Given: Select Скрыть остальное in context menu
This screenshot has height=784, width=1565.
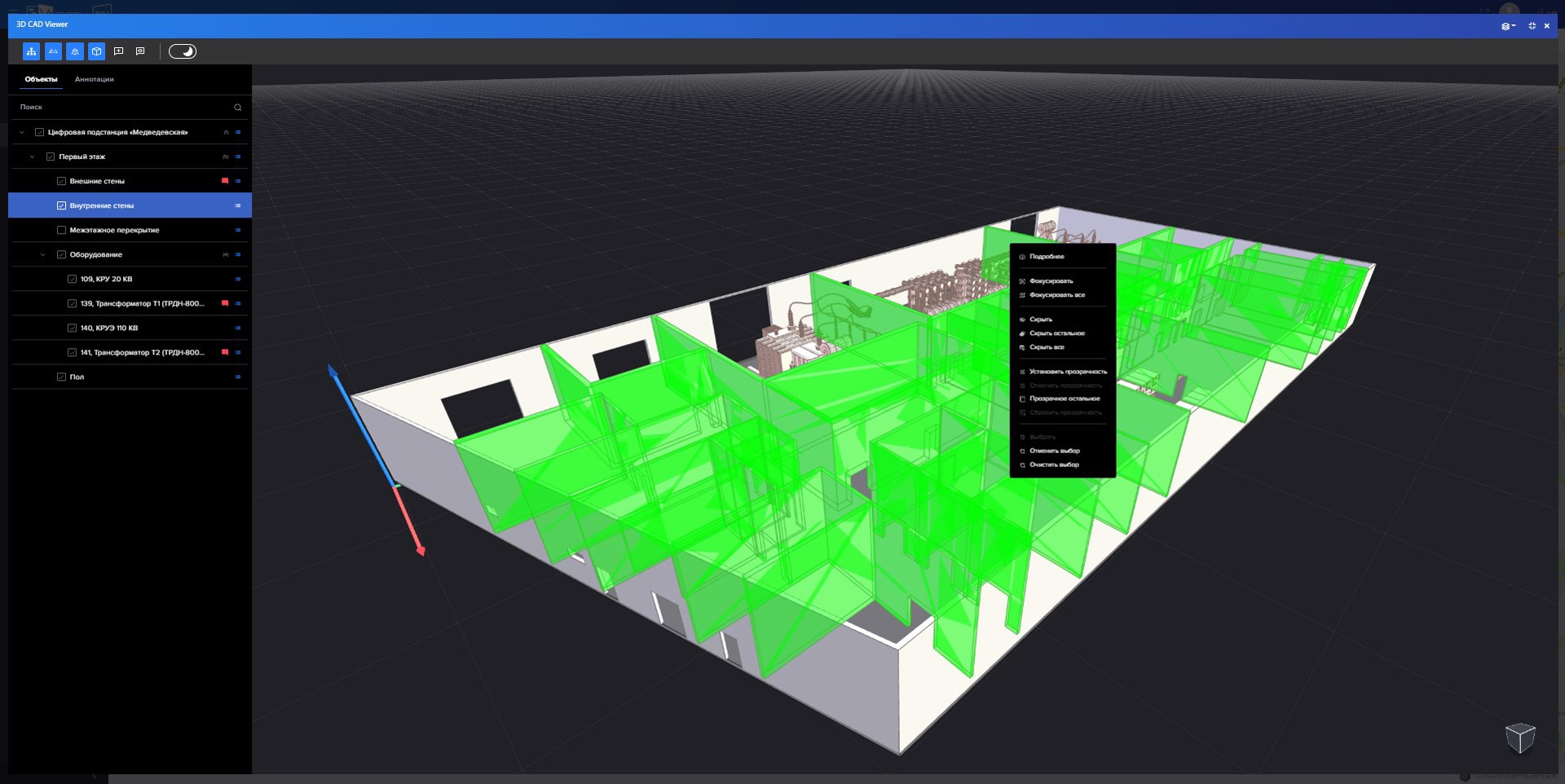Looking at the screenshot, I should click(x=1056, y=333).
